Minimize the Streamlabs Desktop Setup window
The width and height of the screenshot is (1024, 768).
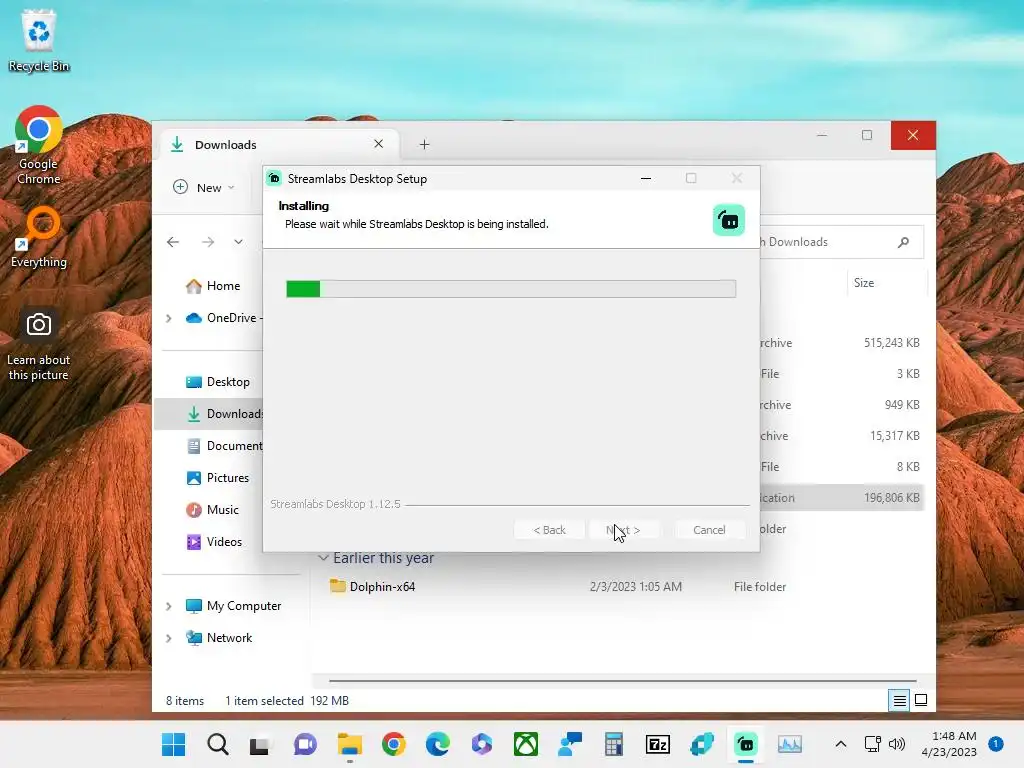click(x=646, y=178)
